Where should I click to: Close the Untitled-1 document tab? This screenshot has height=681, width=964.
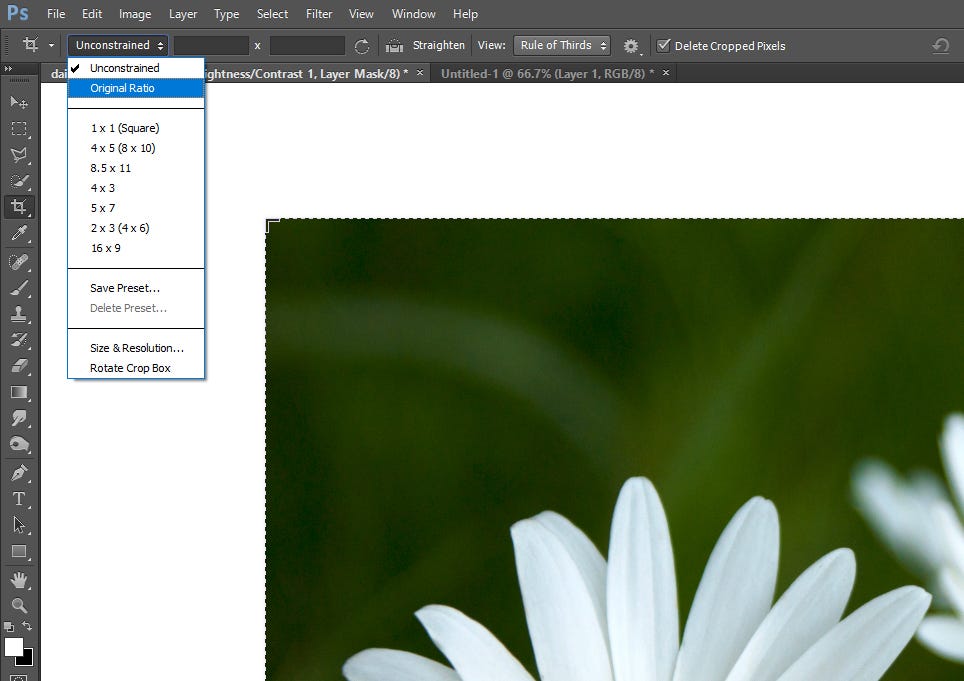(666, 73)
